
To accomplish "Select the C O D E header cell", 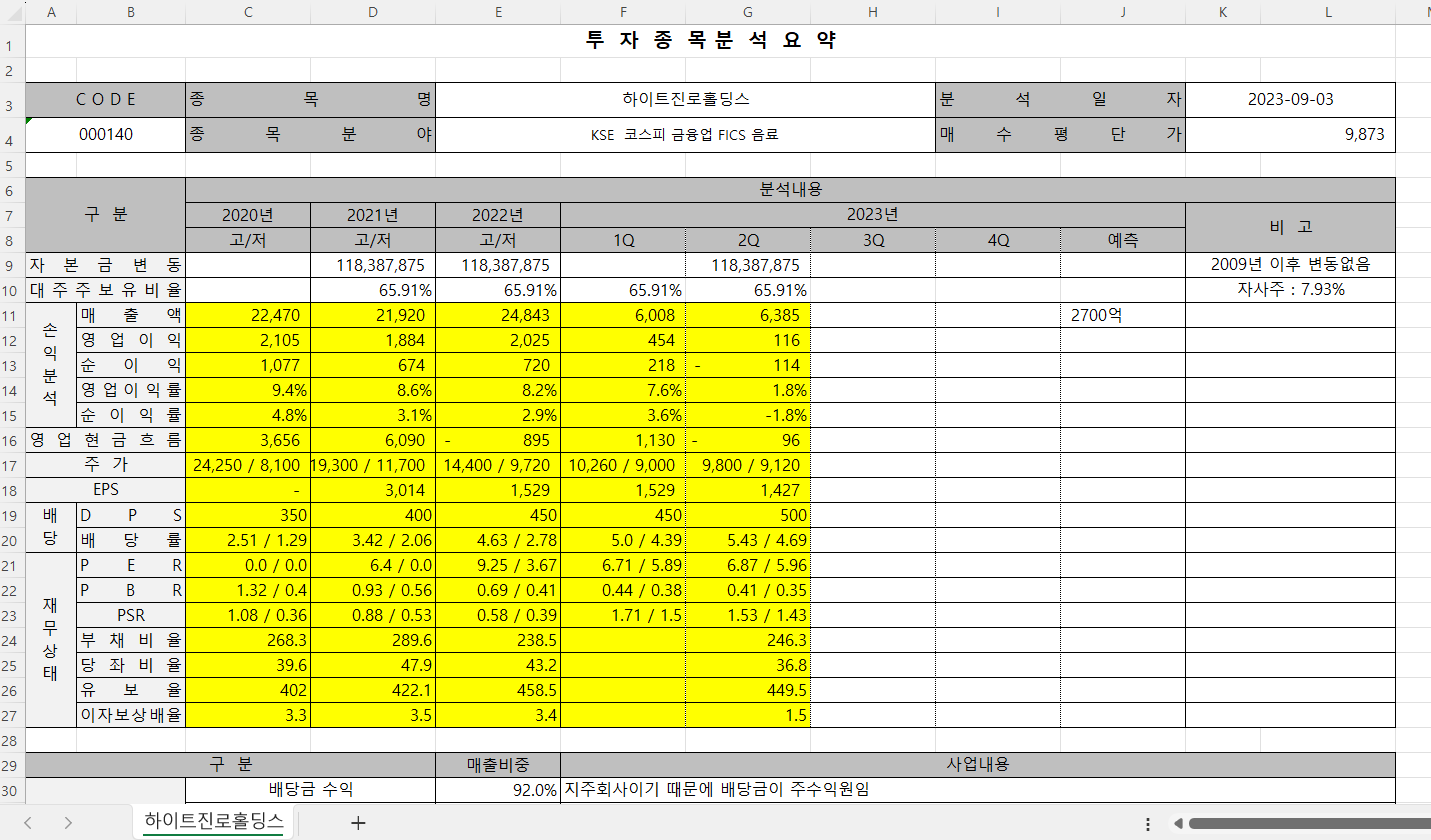I will (x=106, y=100).
